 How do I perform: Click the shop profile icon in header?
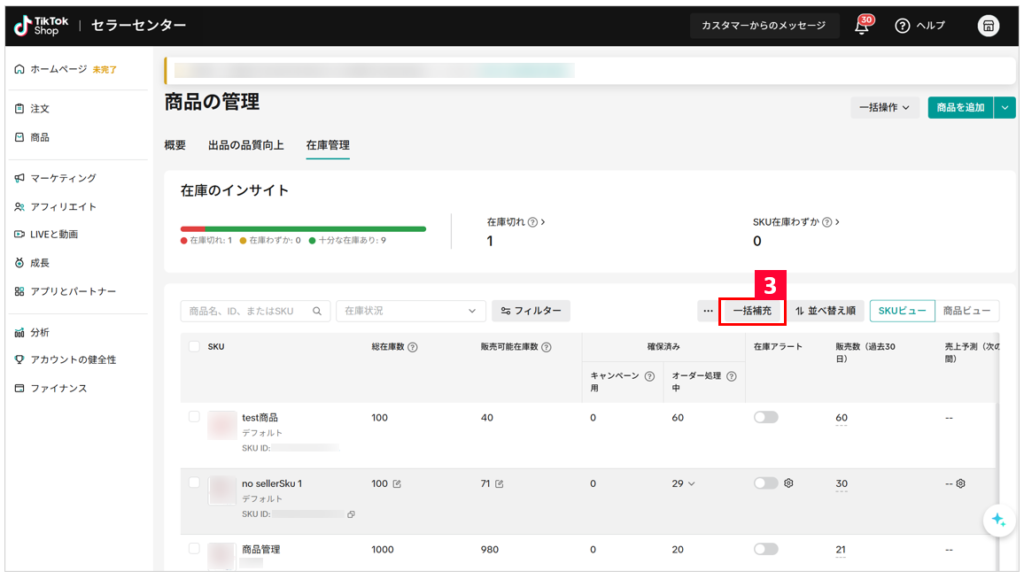988,26
